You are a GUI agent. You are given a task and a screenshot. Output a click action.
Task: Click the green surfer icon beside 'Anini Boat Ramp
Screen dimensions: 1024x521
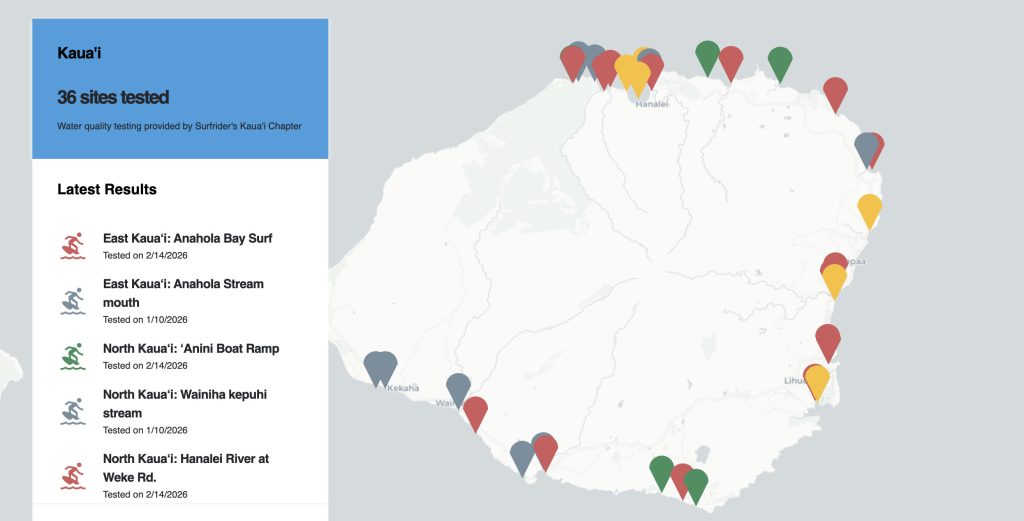coord(73,357)
